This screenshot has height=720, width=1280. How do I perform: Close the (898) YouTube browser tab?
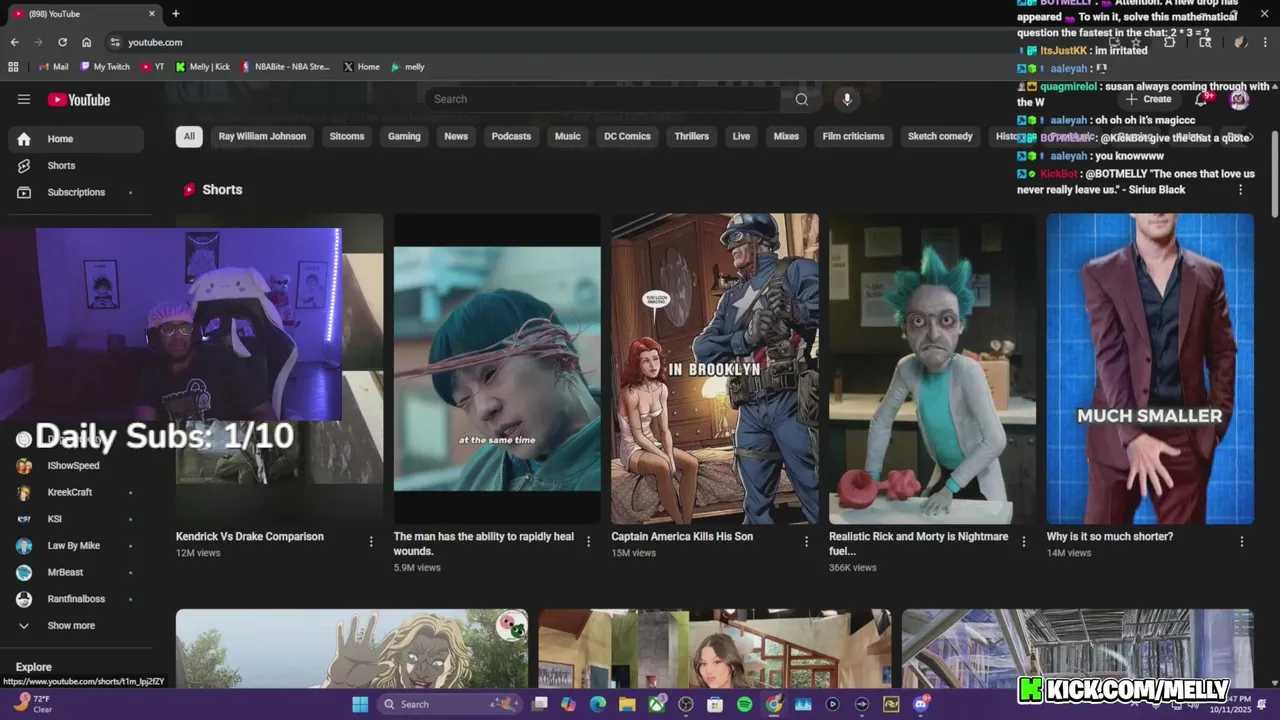click(x=152, y=13)
